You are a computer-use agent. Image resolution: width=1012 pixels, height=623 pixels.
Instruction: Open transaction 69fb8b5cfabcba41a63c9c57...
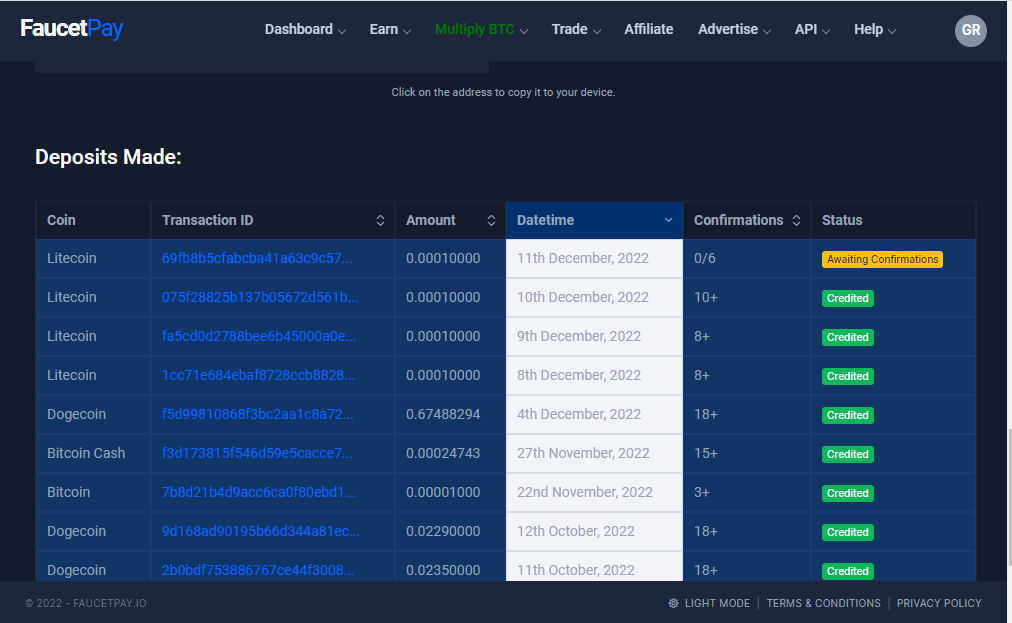[257, 258]
